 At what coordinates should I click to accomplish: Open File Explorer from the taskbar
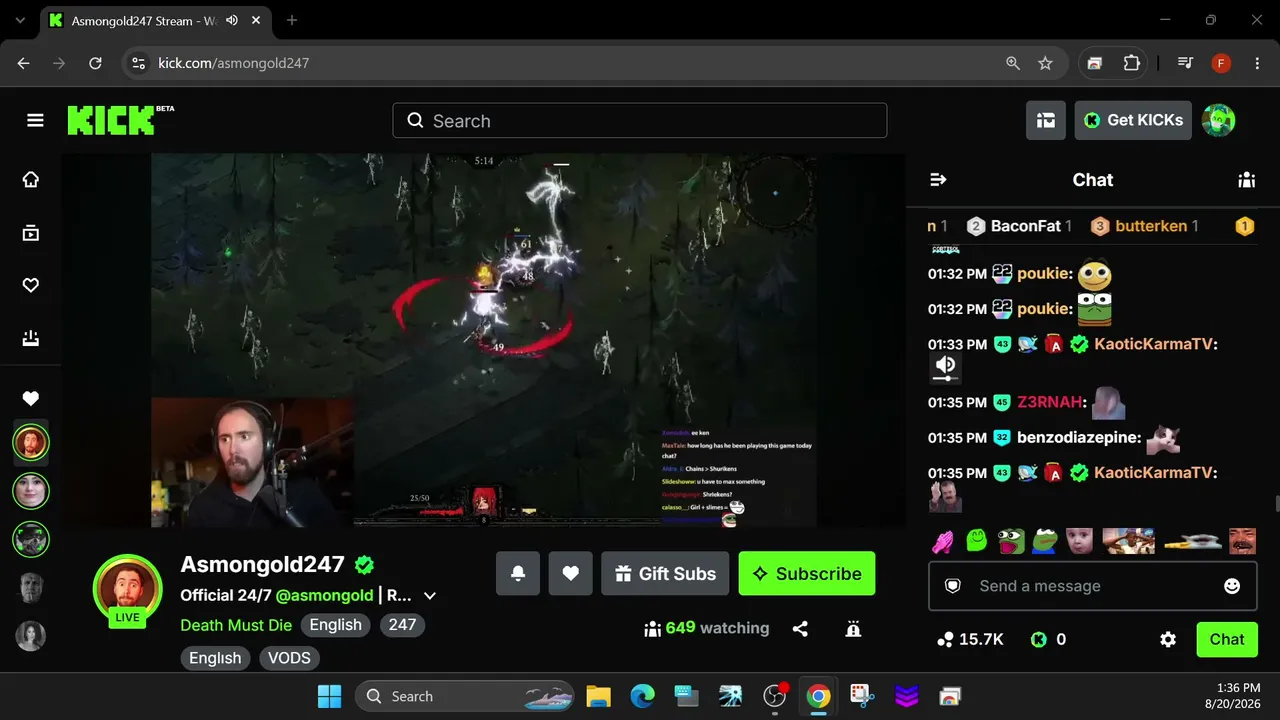[598, 696]
